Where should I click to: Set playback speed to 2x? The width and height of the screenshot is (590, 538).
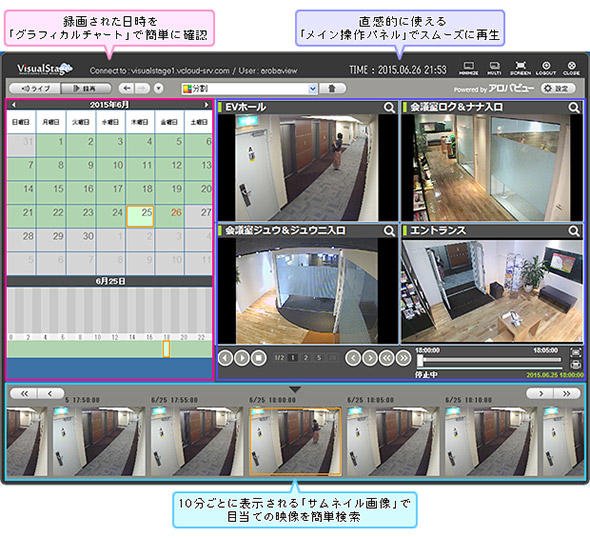(x=306, y=358)
